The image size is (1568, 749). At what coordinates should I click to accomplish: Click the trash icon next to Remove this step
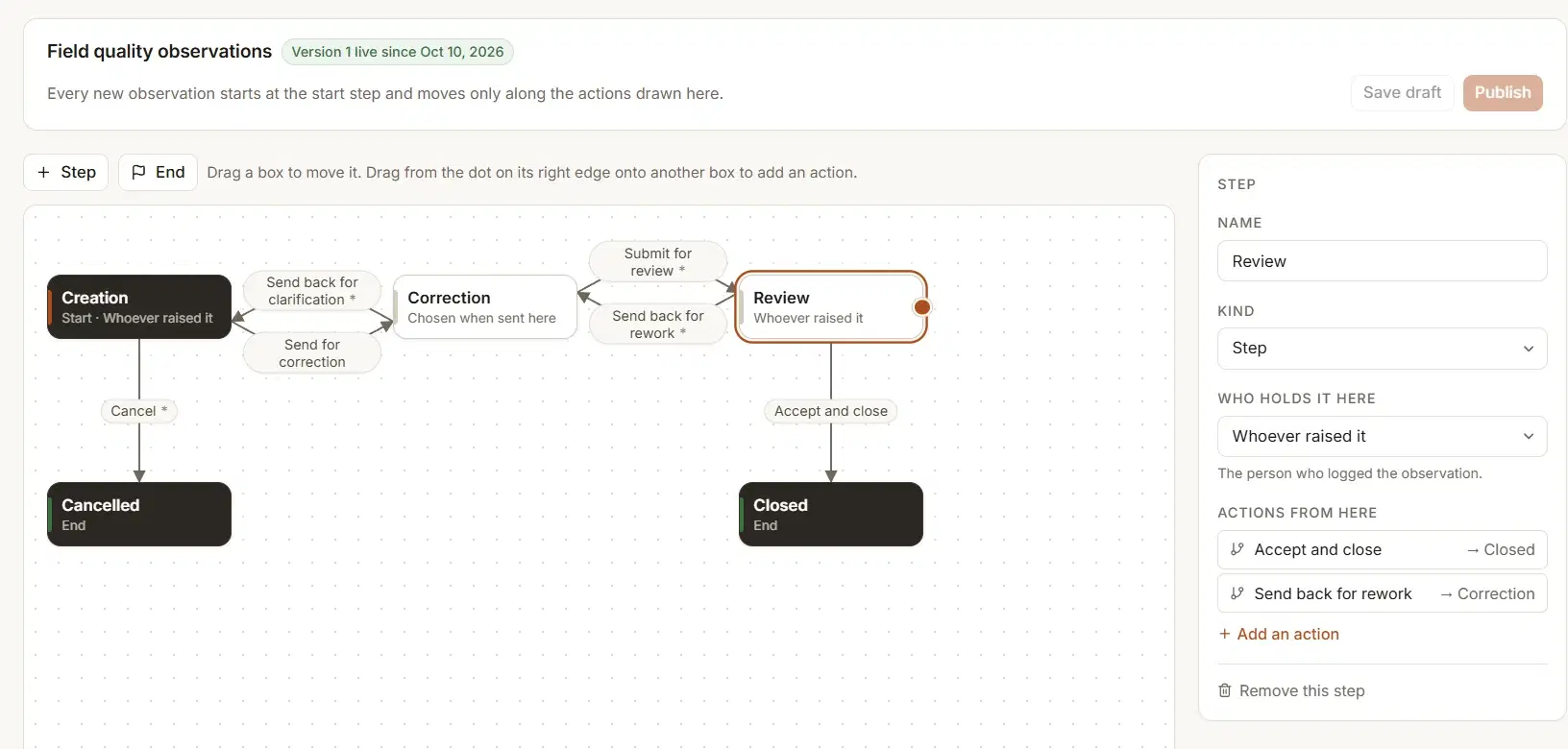[1225, 690]
